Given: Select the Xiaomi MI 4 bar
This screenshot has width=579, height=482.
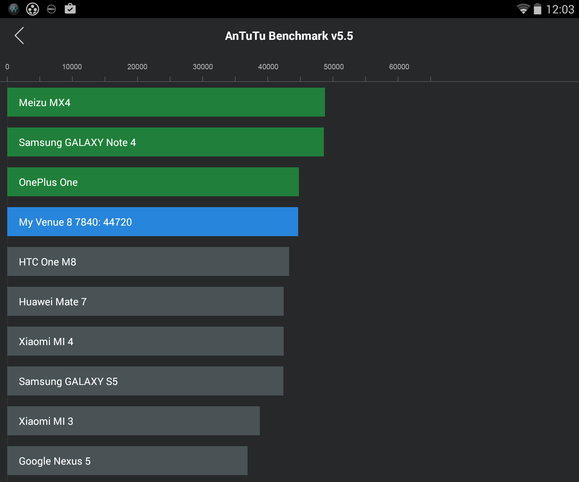Looking at the screenshot, I should tap(145, 341).
